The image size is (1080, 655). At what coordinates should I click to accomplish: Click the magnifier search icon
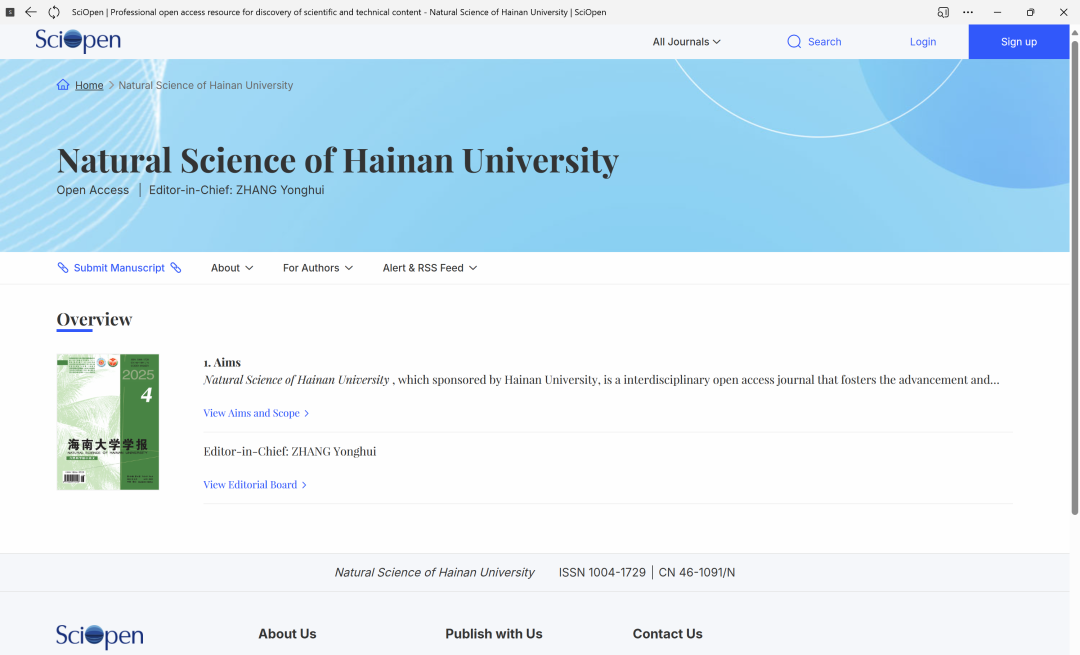coord(794,41)
